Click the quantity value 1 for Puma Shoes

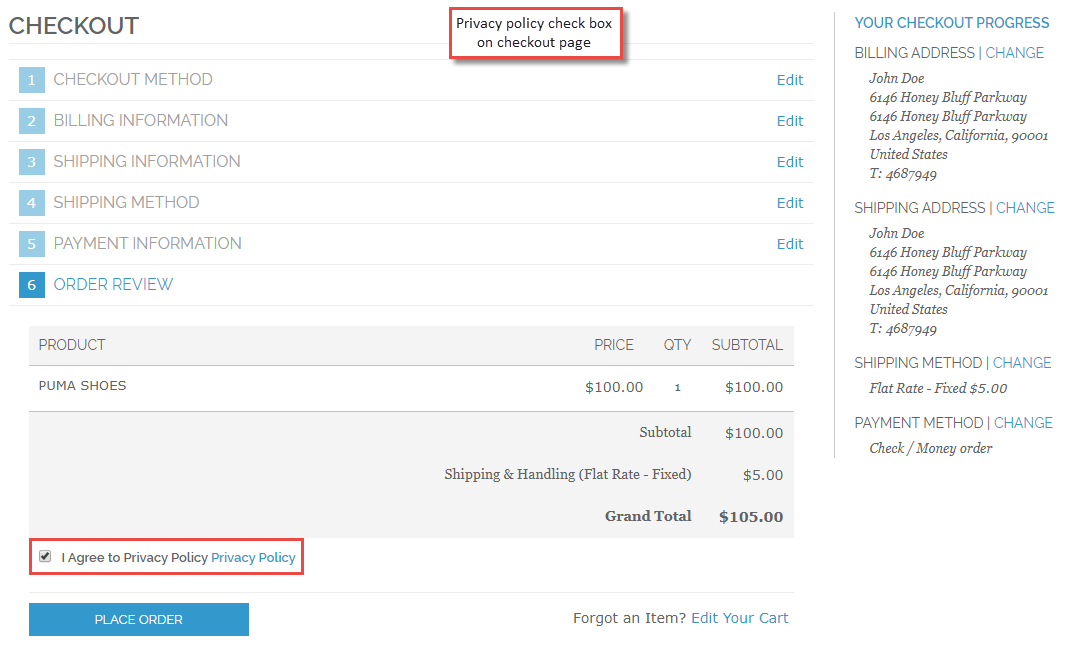click(x=678, y=387)
